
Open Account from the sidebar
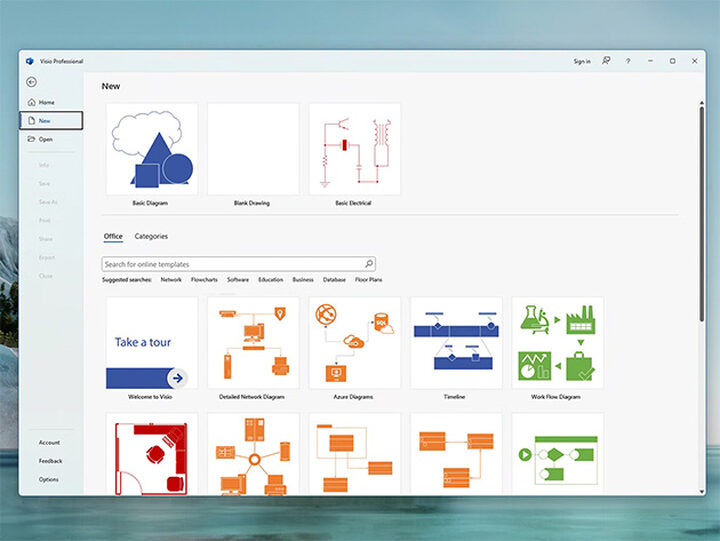[49, 442]
